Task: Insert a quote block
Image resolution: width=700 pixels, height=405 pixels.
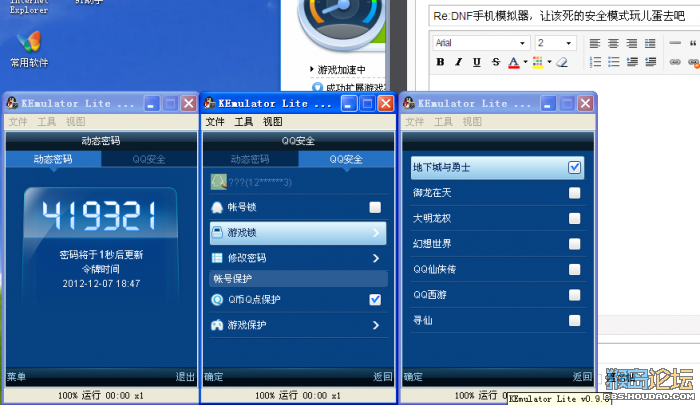Action: pyautogui.click(x=693, y=43)
